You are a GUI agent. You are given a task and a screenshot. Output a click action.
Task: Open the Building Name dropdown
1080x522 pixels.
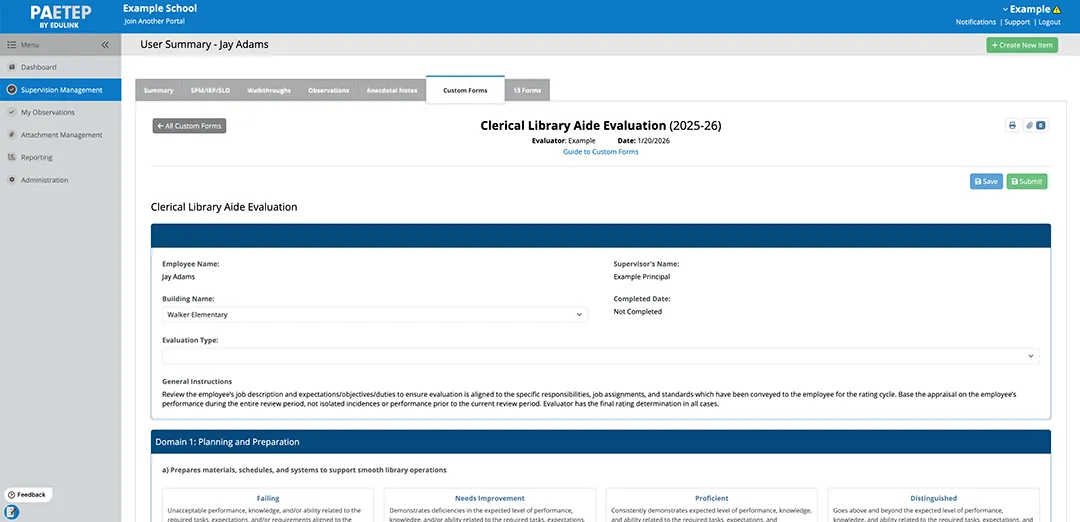(375, 315)
